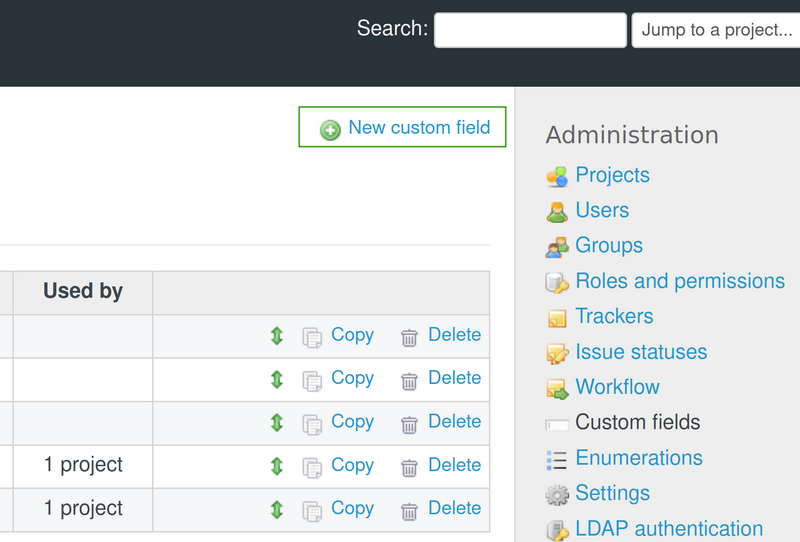
Task: Click the trash icon in first row
Action: point(409,337)
